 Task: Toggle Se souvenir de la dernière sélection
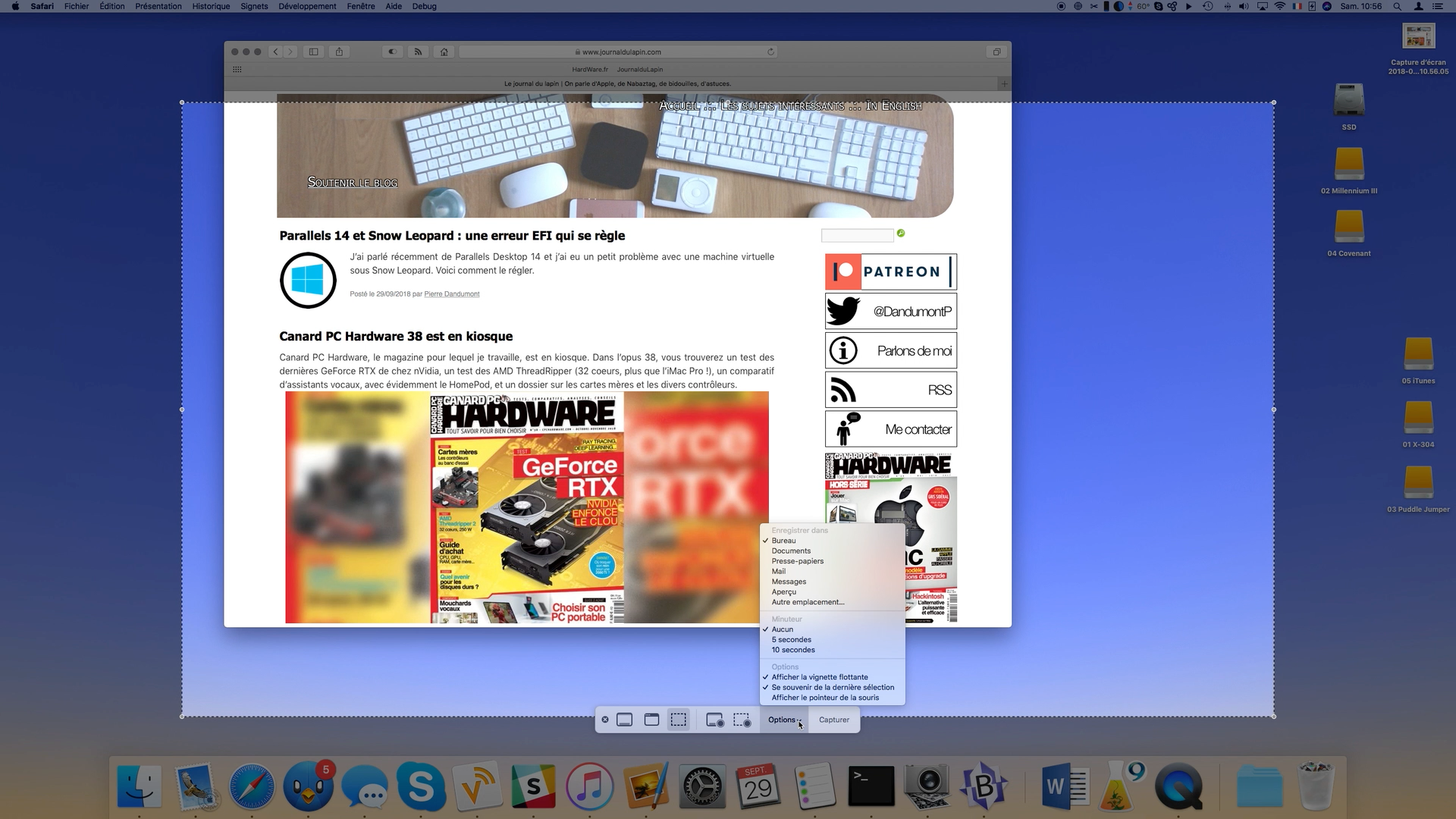click(x=832, y=688)
